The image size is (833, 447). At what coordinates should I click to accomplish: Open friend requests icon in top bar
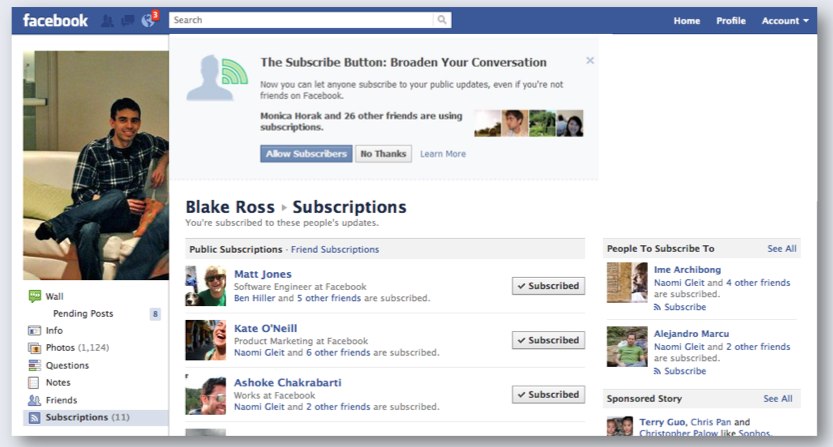pos(107,21)
